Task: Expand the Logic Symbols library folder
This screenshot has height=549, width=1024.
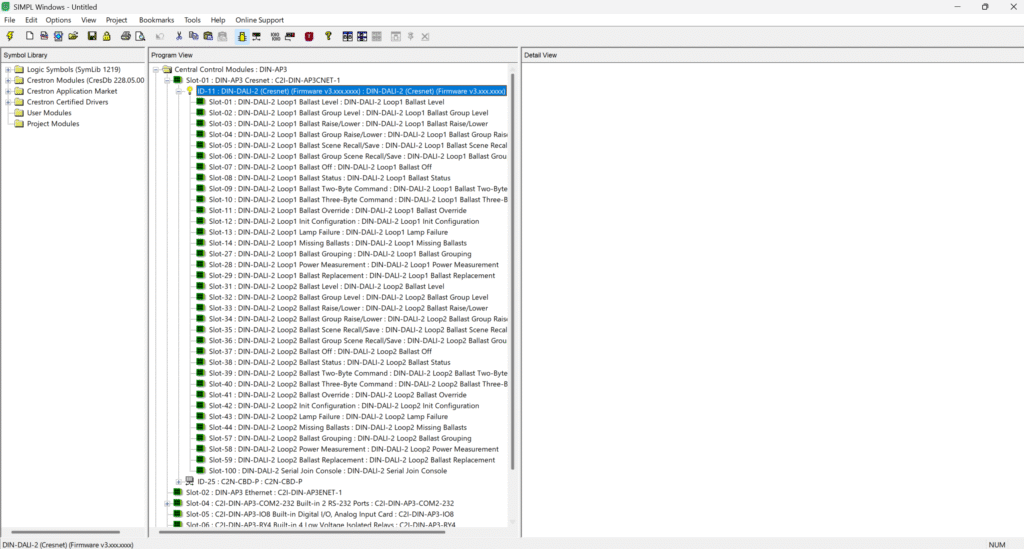Action: [x=8, y=69]
